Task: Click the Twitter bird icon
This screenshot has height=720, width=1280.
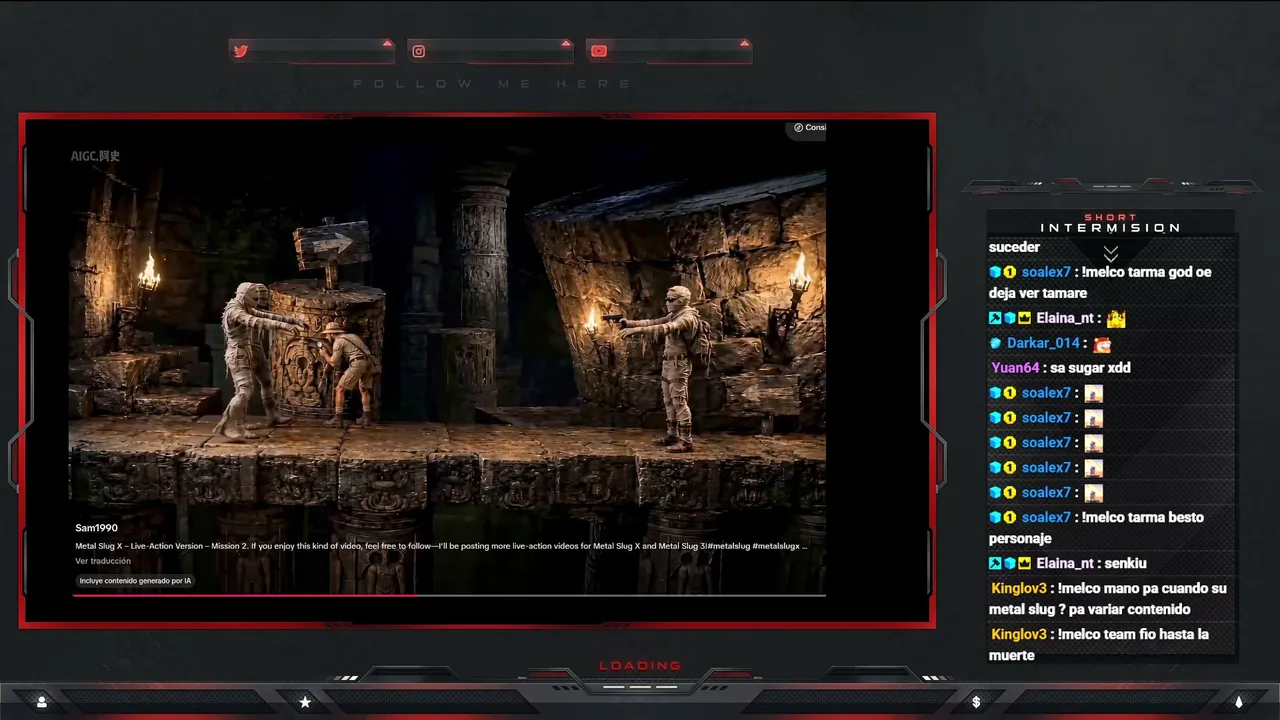Action: pos(240,51)
